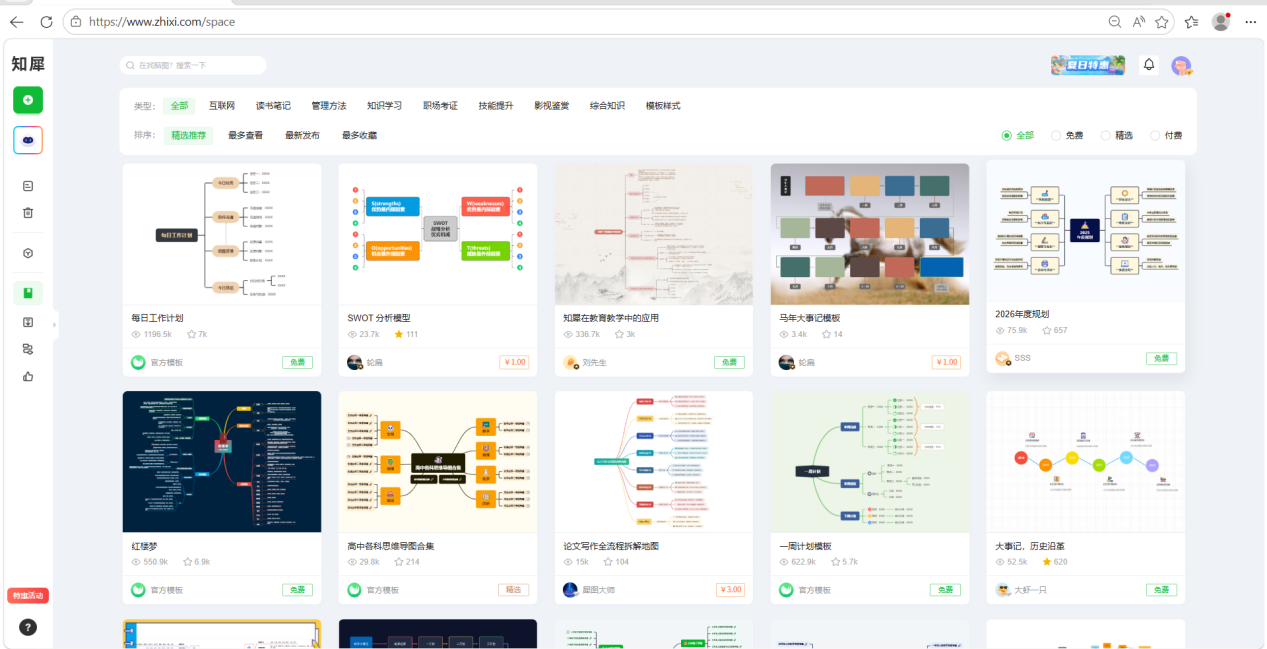Click the thumbs-up icon in sidebar
Viewport: 1267px width, 649px height.
28,376
